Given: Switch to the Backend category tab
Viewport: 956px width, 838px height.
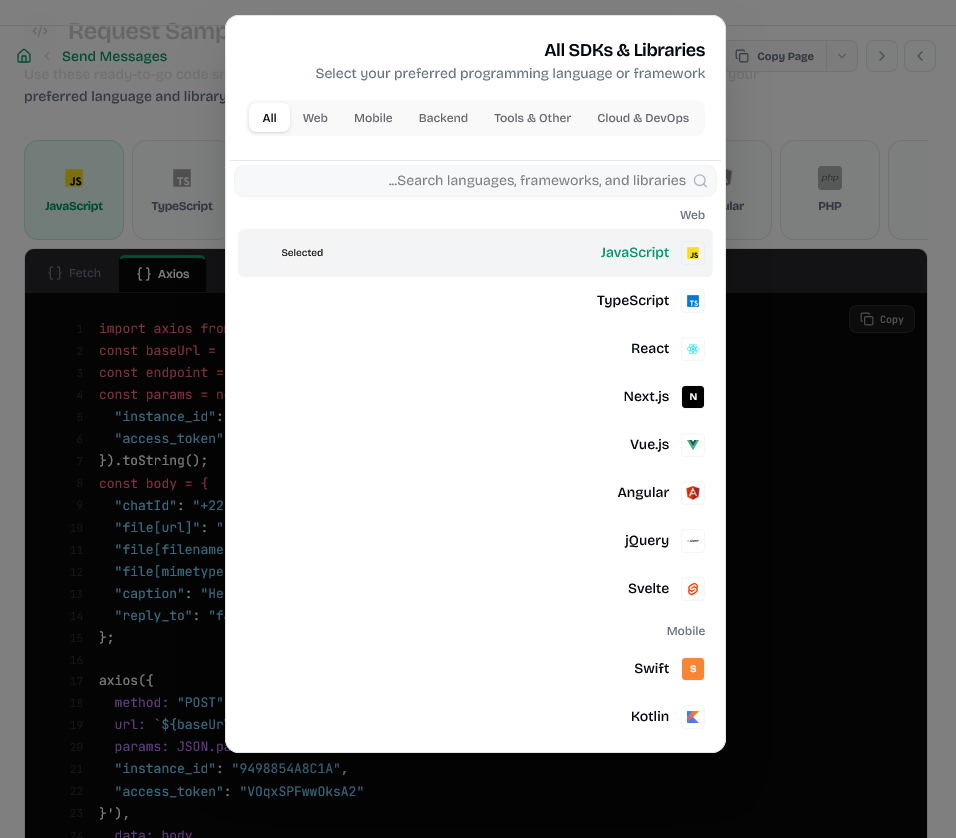Looking at the screenshot, I should [443, 118].
